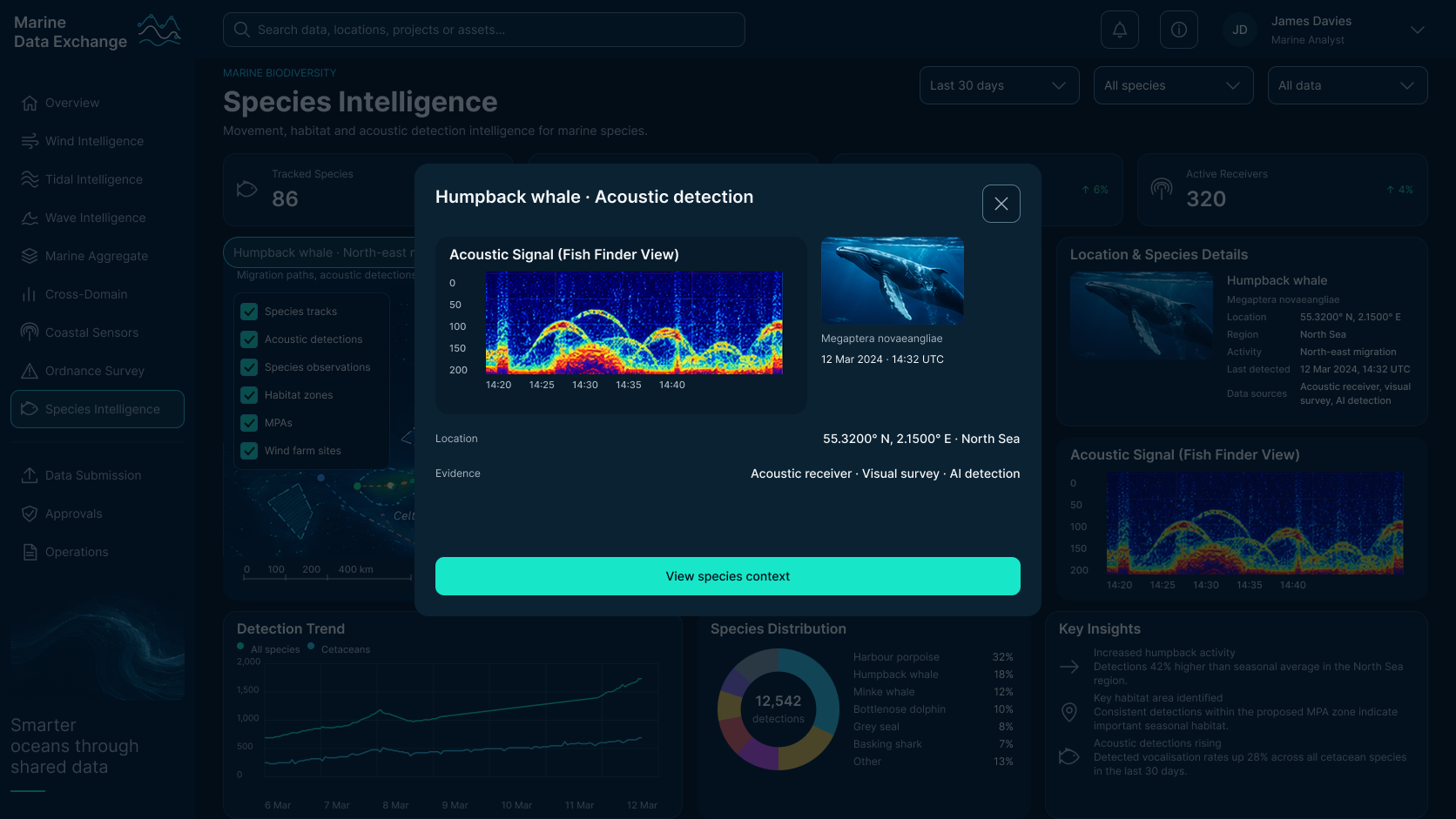Click the background panel Acoustic Signal spectrogram

[1255, 522]
